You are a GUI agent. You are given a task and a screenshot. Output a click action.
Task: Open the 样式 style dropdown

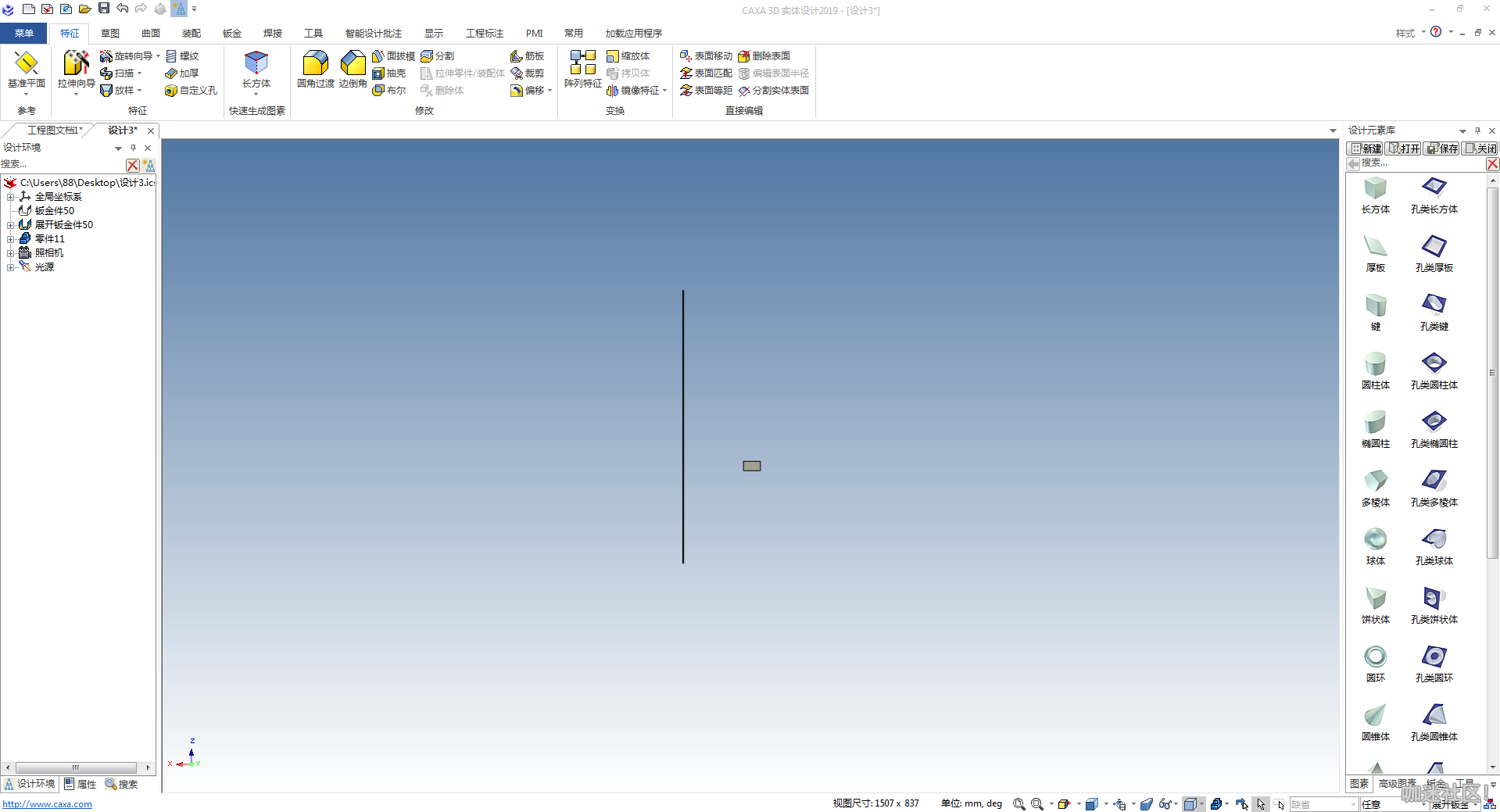coord(1410,33)
